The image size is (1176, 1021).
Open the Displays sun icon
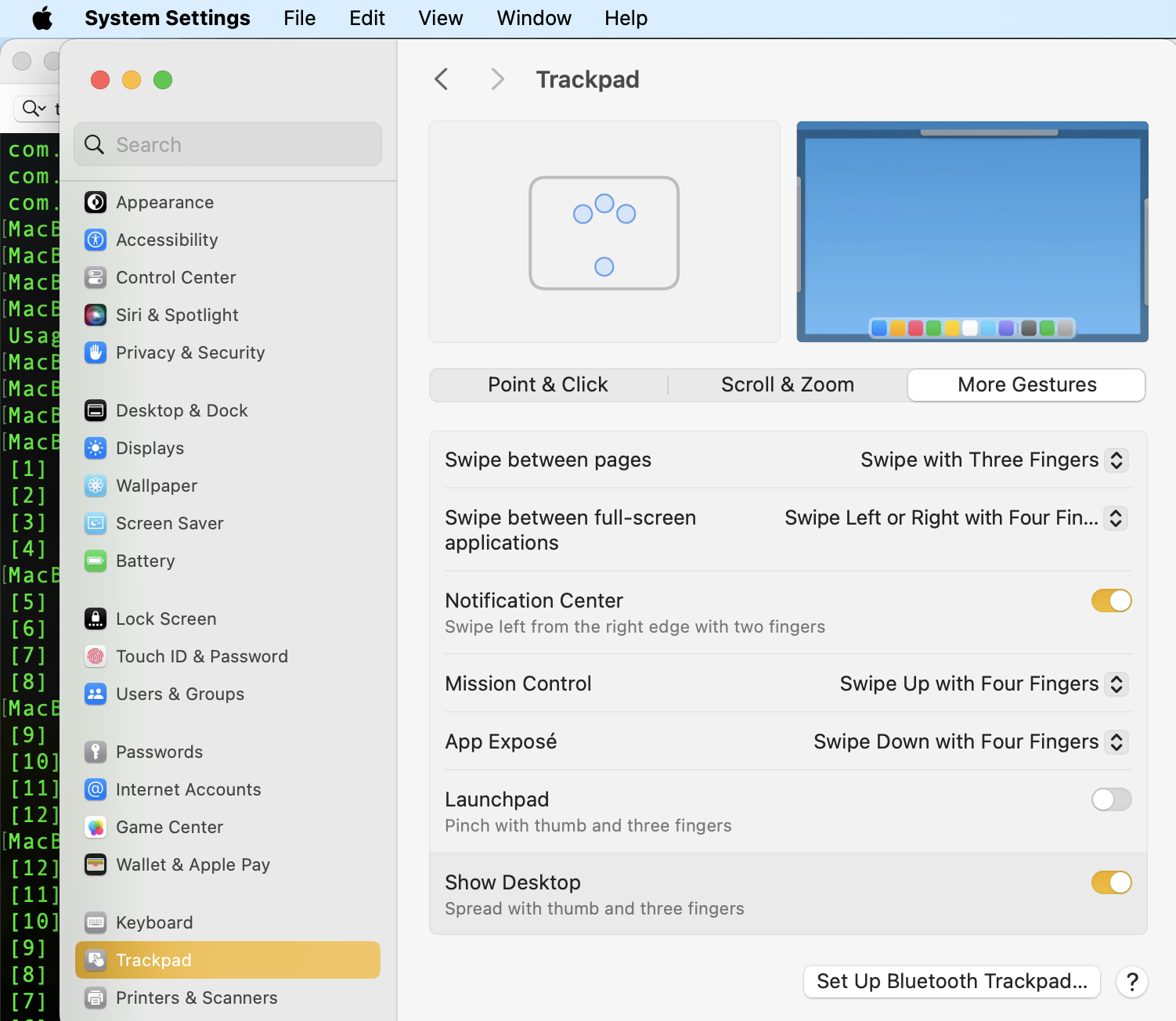[96, 448]
